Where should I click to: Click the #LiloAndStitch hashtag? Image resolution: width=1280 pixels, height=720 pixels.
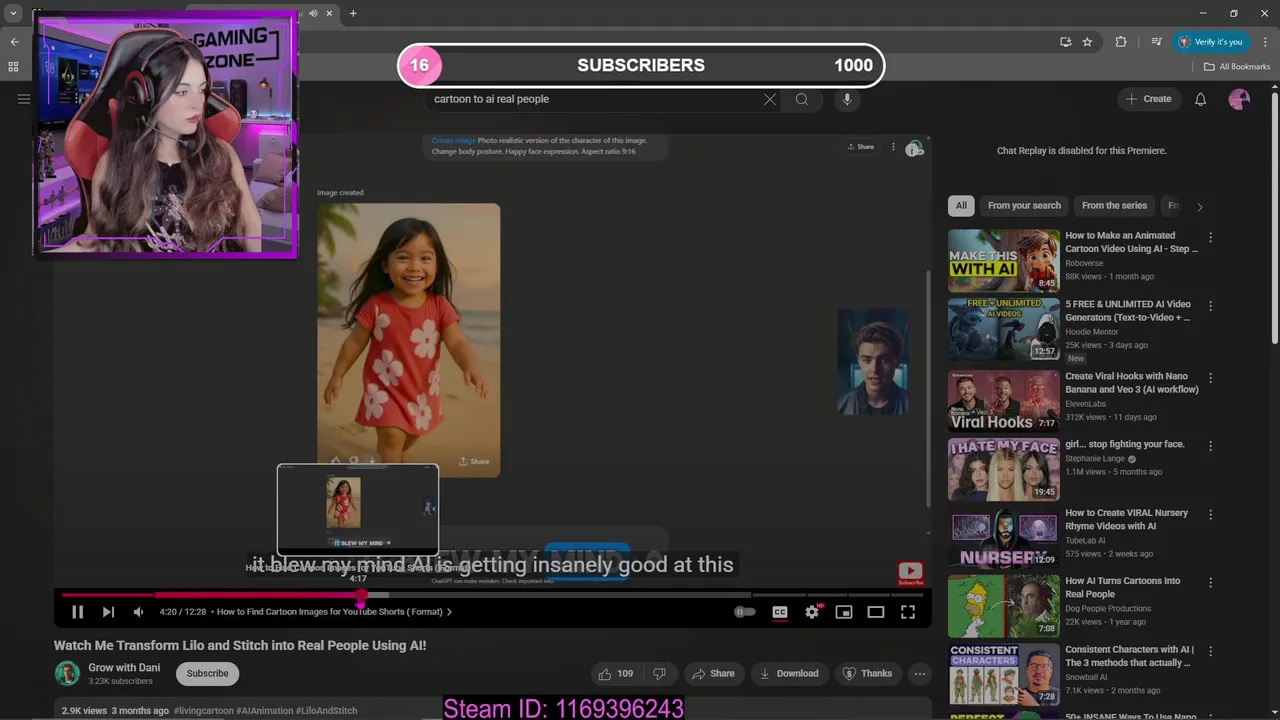point(326,711)
